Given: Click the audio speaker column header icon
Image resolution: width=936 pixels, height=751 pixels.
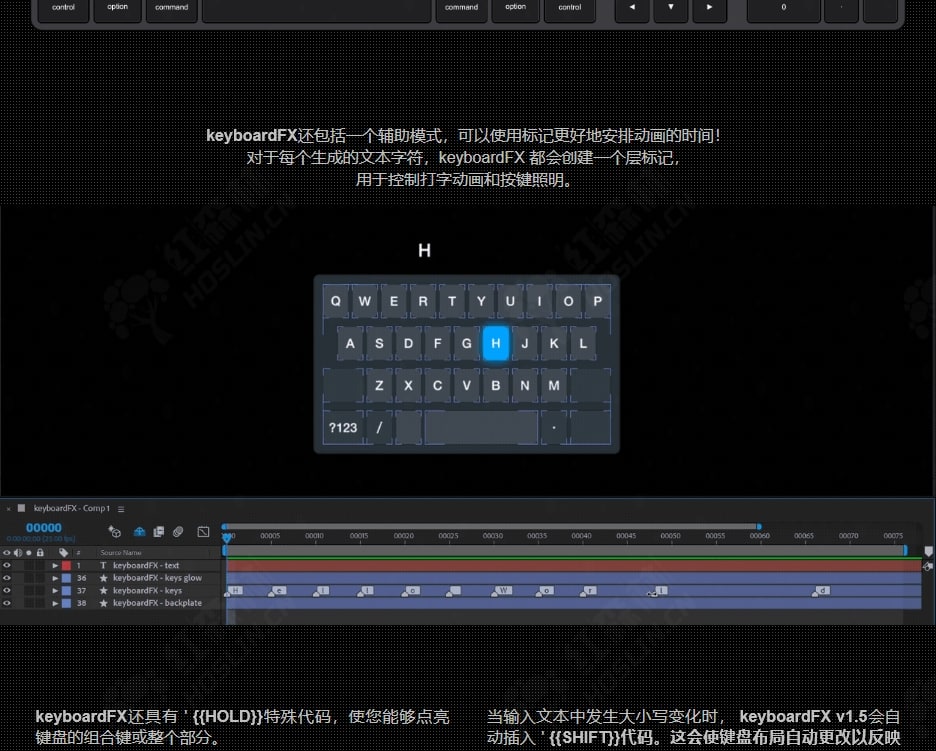Looking at the screenshot, I should tap(18, 553).
